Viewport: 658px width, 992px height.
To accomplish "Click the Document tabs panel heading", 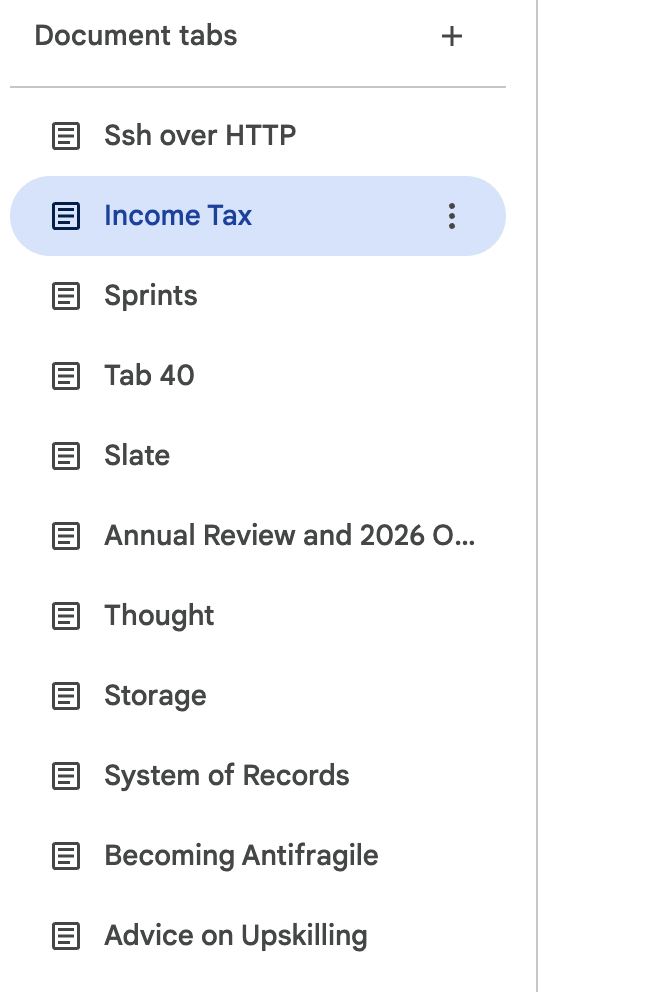I will click(136, 36).
